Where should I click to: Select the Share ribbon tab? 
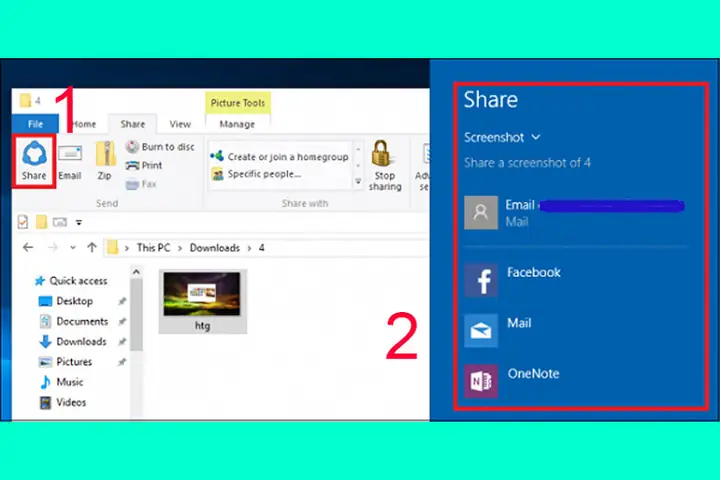pos(133,124)
